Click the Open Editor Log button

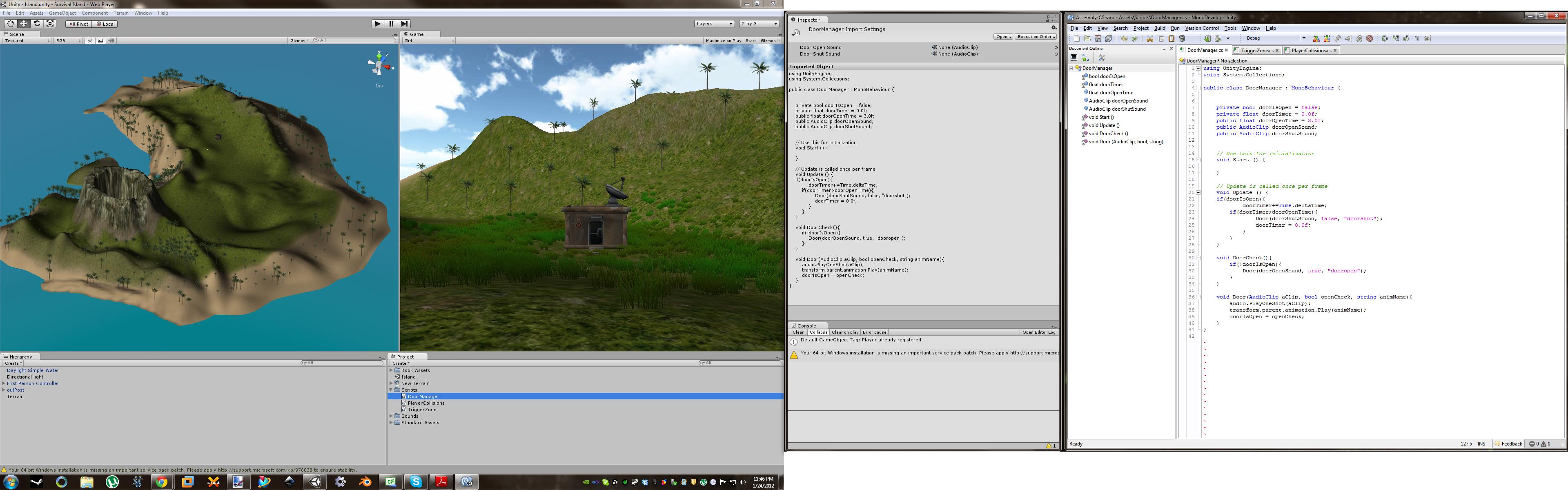(x=1038, y=332)
